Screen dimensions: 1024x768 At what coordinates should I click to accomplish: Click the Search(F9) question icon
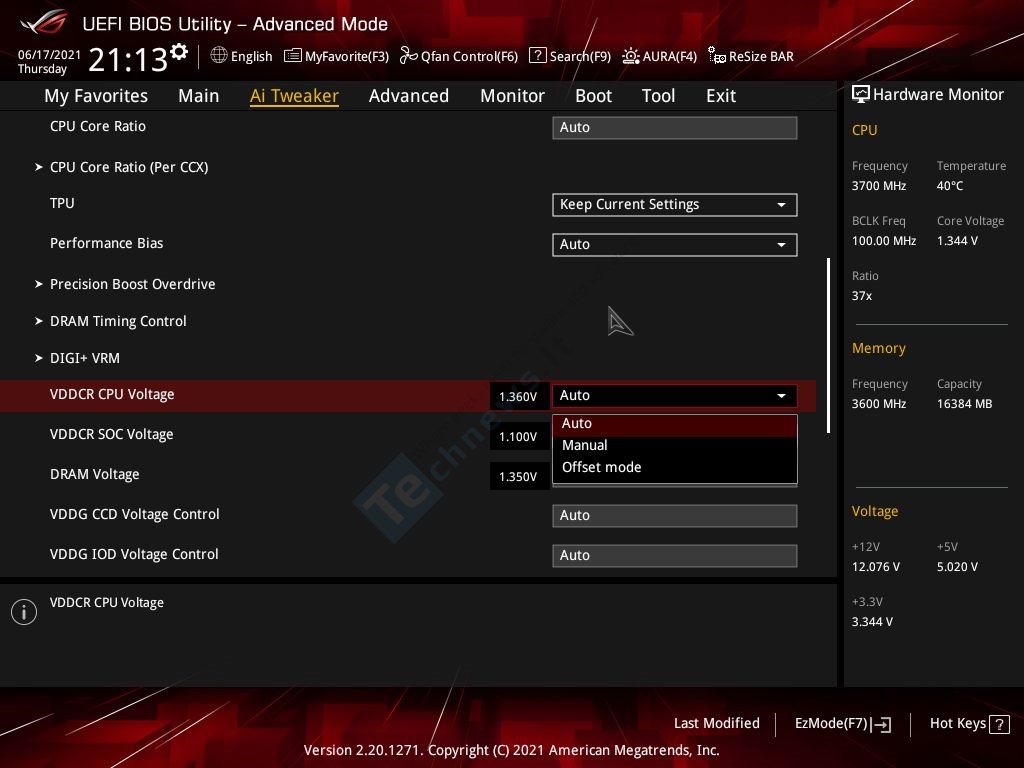pyautogui.click(x=537, y=55)
